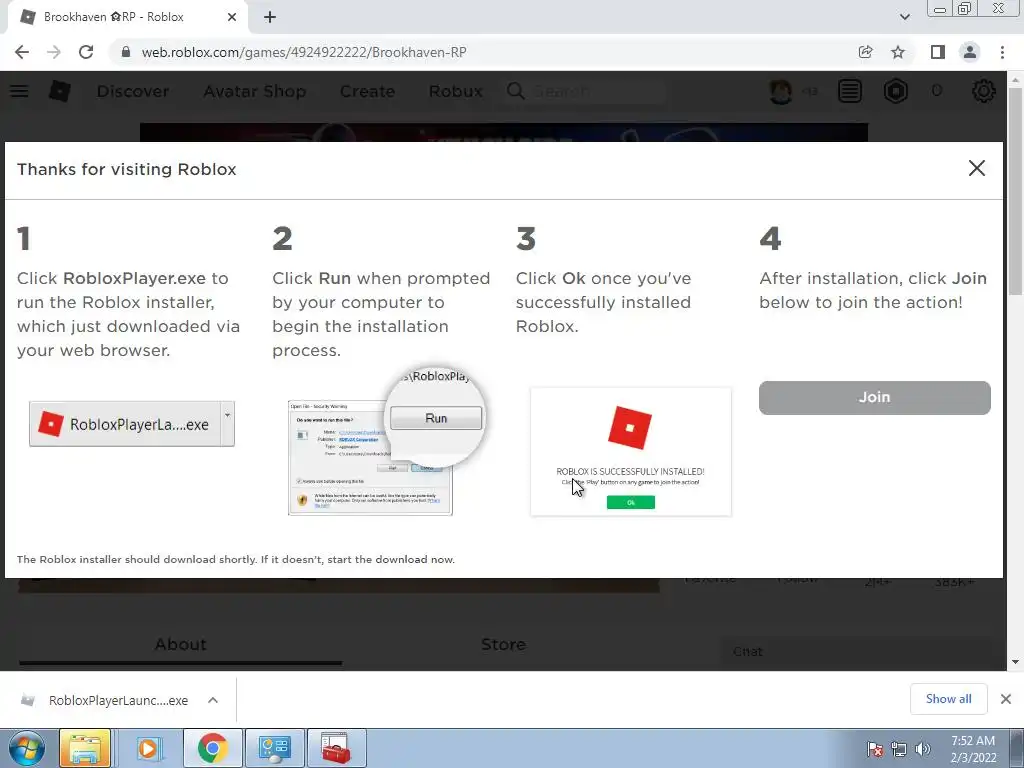Click the browser forward arrow
This screenshot has width=1024, height=768.
54,52
